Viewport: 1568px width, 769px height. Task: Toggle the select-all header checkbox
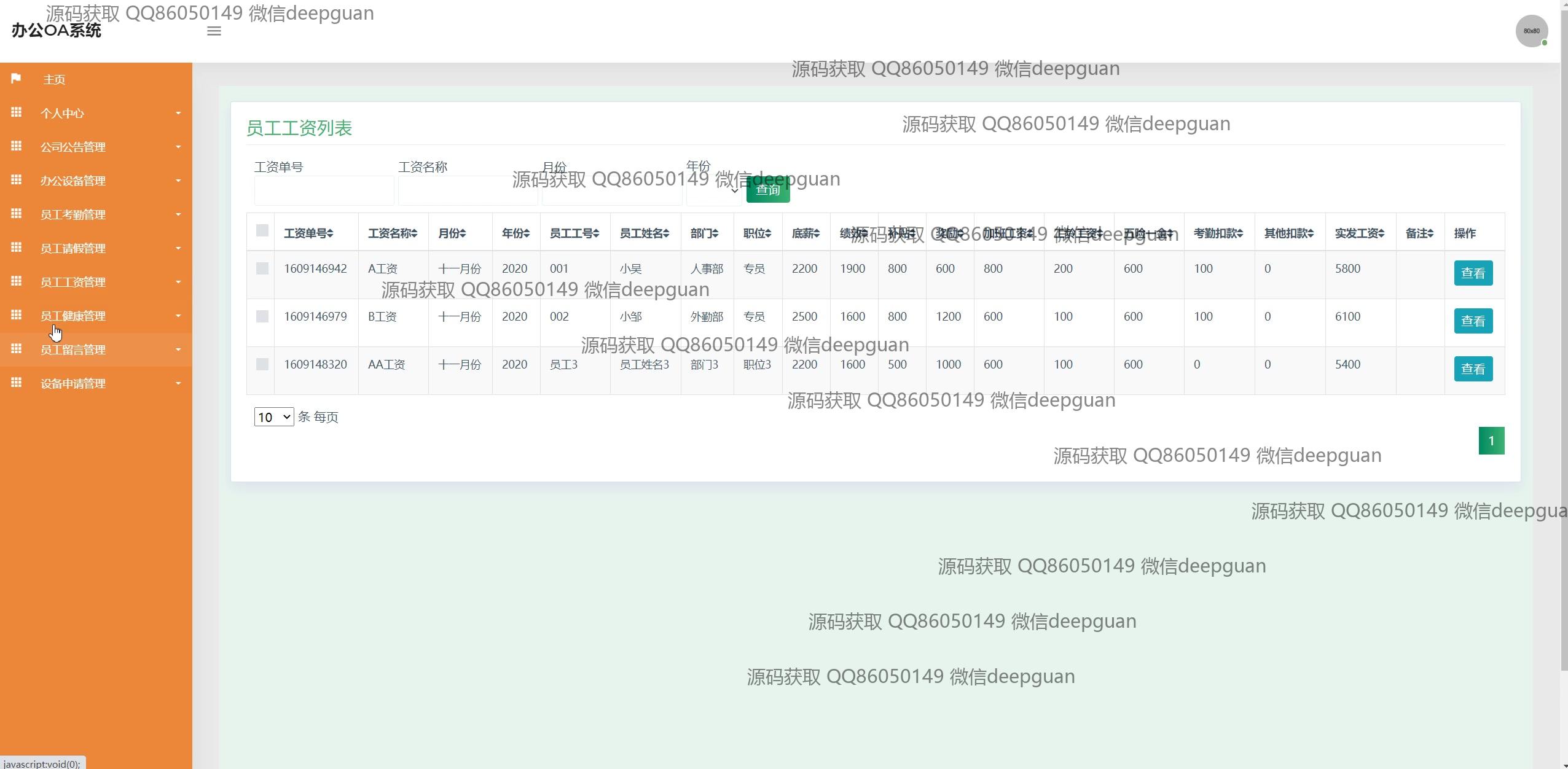pyautogui.click(x=262, y=230)
